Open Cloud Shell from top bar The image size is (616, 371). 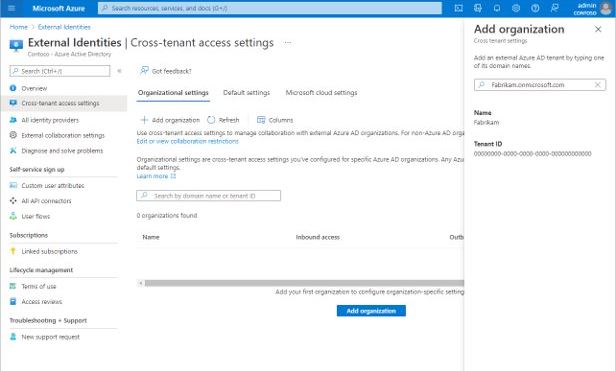(x=458, y=8)
